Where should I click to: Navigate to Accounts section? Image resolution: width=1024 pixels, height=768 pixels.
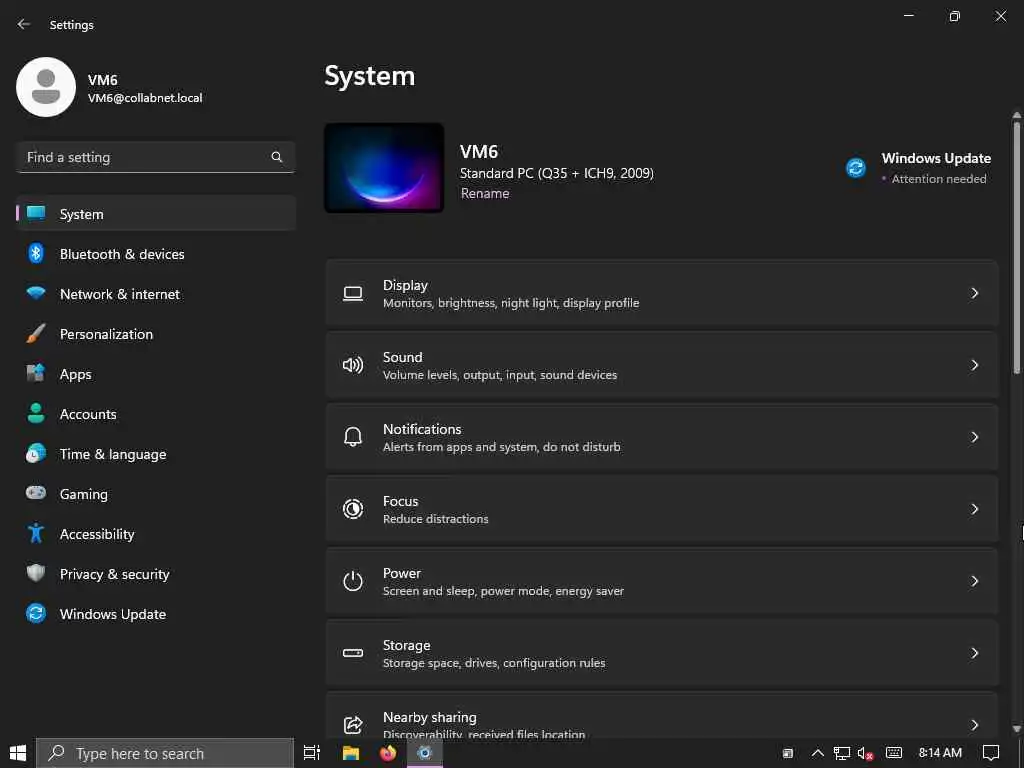click(x=156, y=414)
